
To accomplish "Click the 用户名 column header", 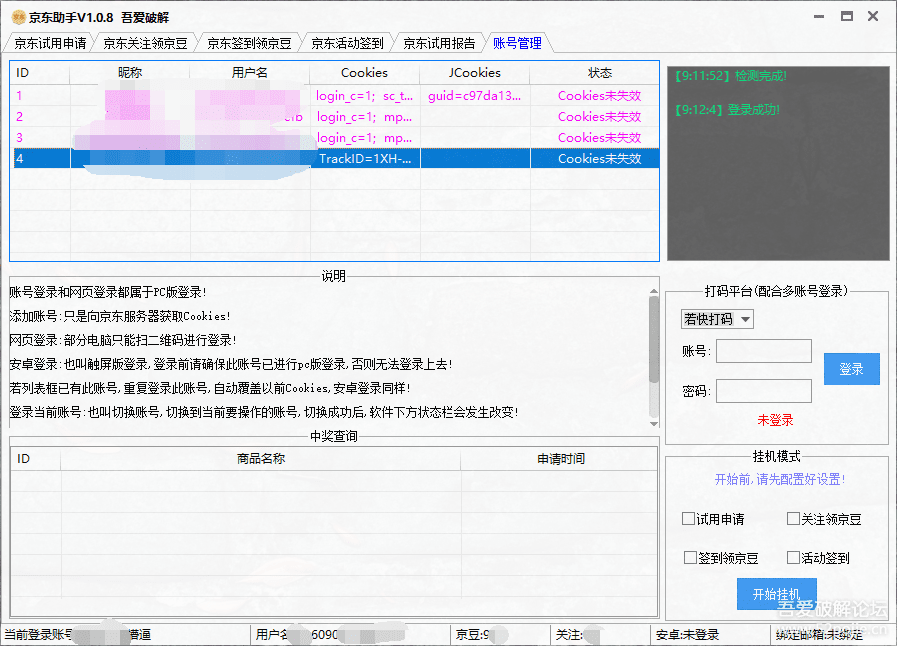I will coord(250,73).
